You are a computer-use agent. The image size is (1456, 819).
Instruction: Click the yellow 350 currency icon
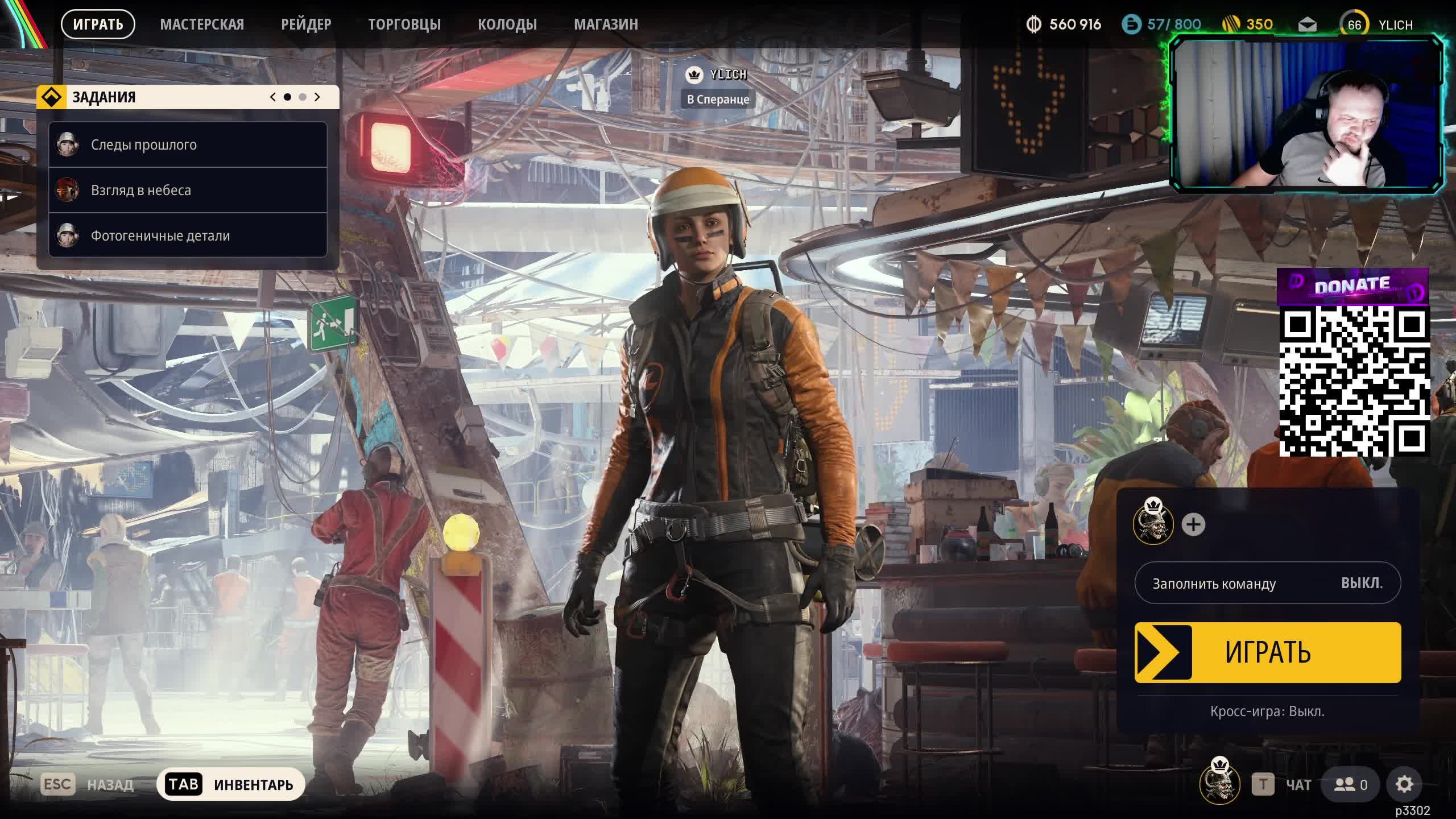tap(1231, 24)
